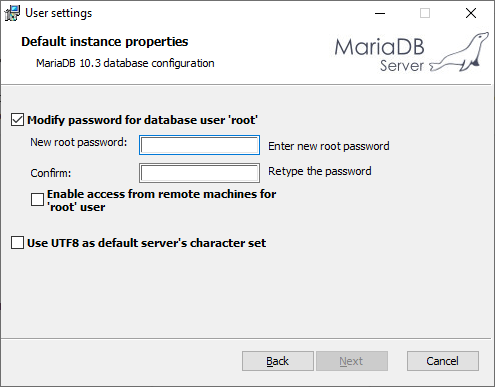Minimize the User settings window

click(380, 13)
